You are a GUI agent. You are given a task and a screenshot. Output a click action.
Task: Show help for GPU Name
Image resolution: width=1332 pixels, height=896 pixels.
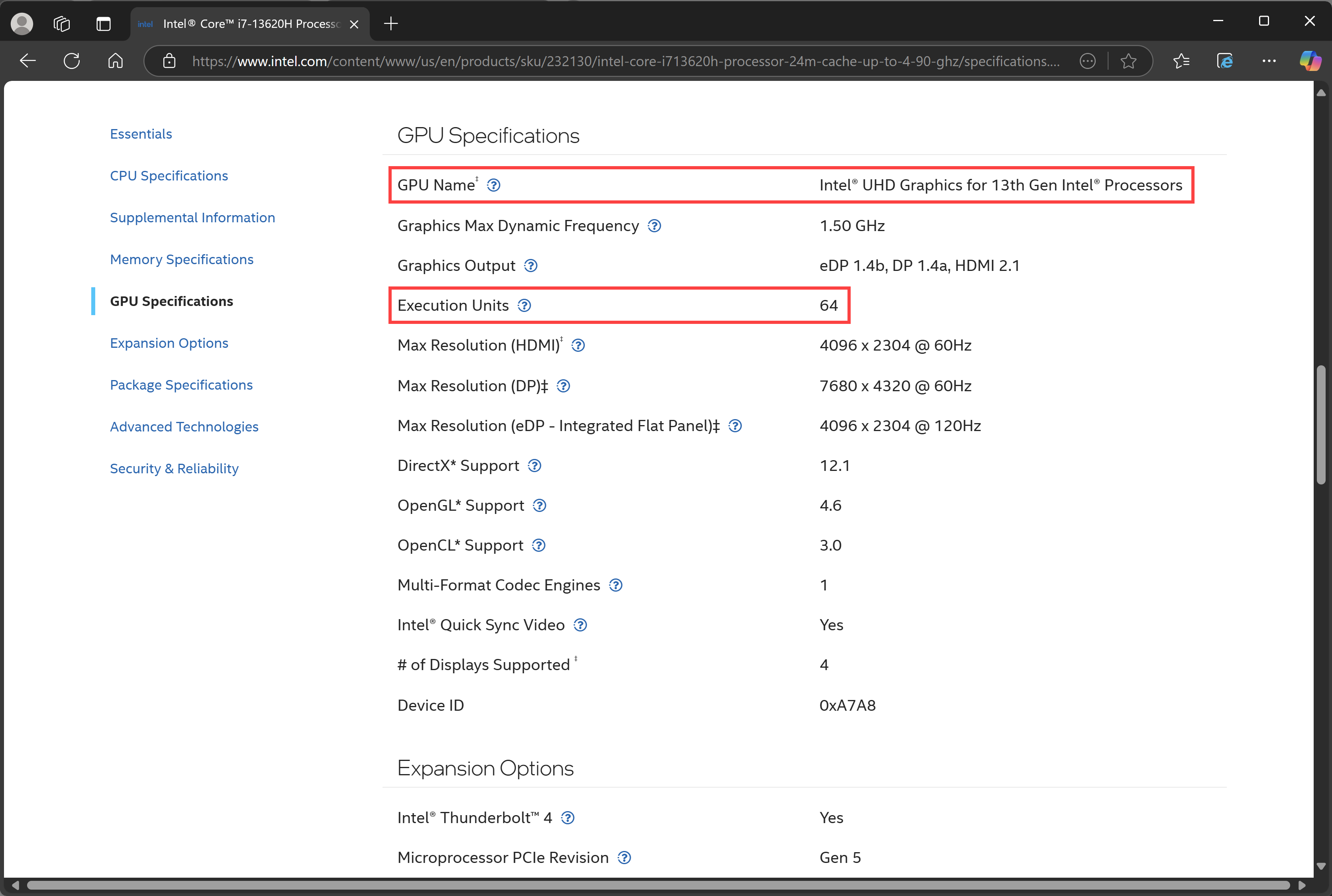click(x=494, y=185)
